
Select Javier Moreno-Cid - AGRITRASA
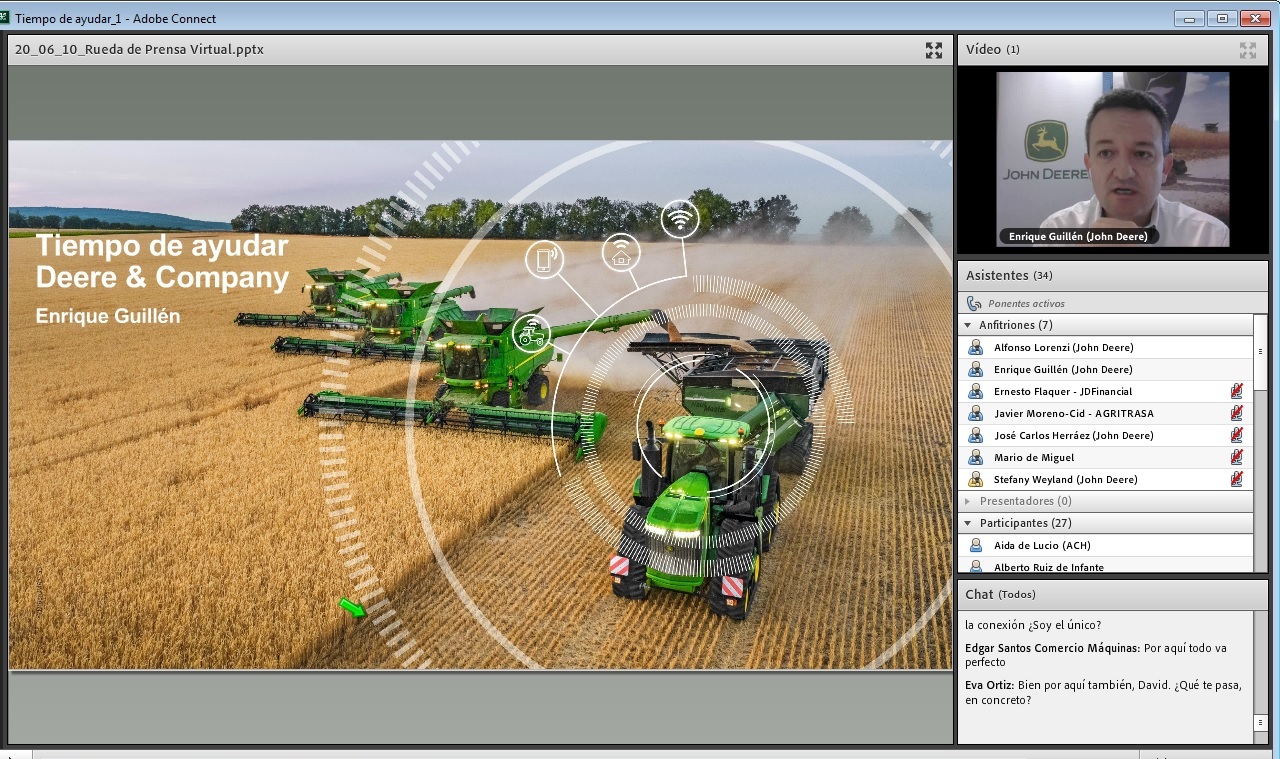pos(1106,414)
